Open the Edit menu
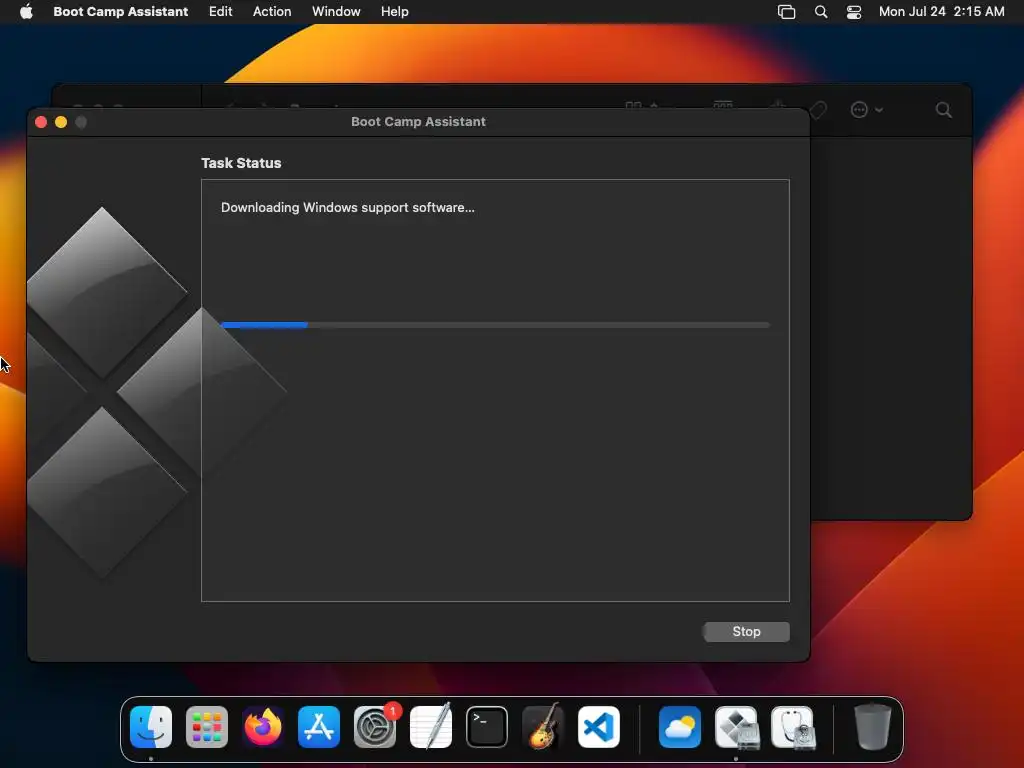Viewport: 1024px width, 768px height. pos(220,12)
